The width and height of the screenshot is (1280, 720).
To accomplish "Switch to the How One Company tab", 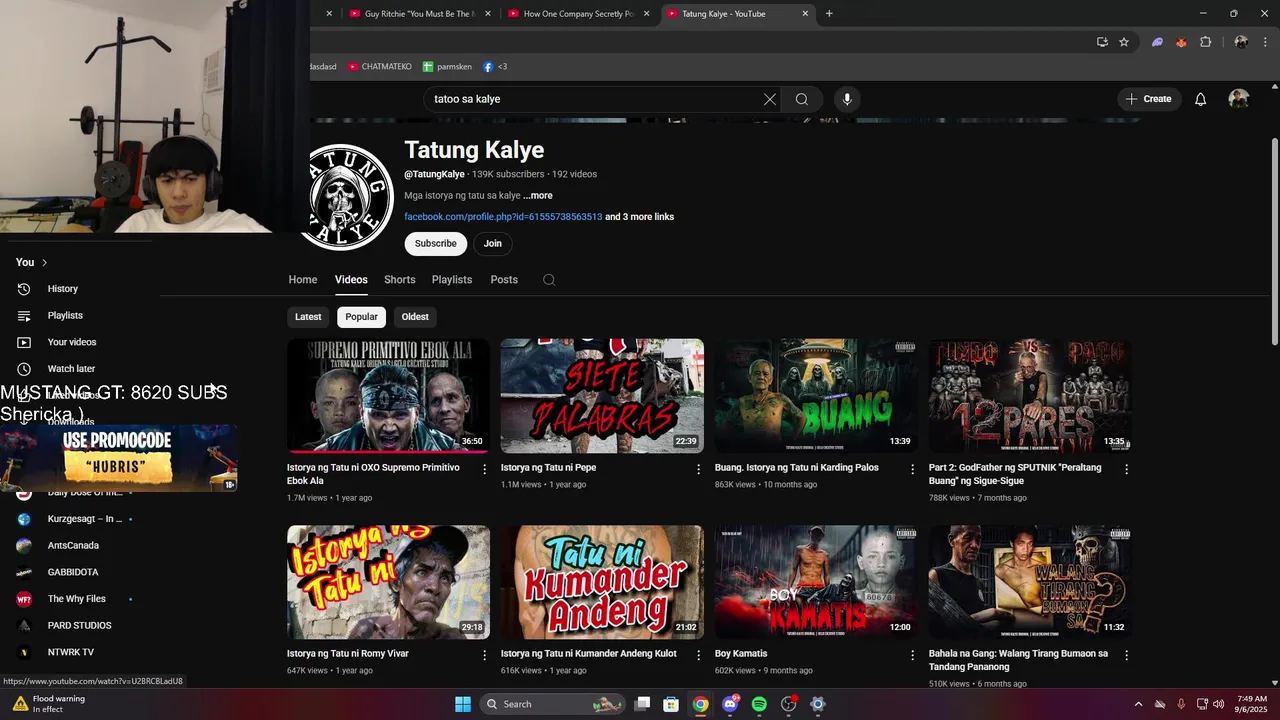I will pos(579,14).
